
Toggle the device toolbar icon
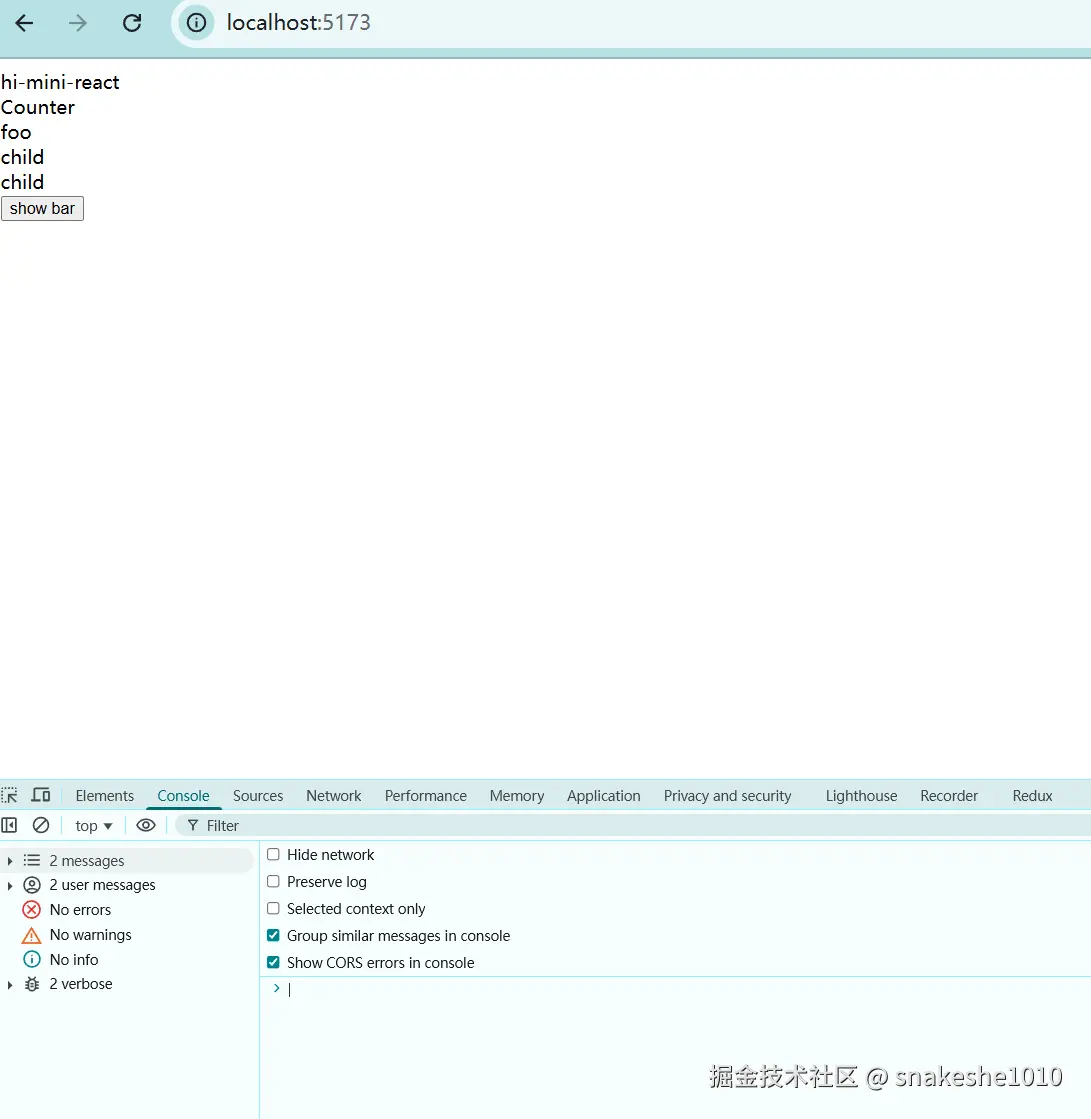tap(41, 795)
